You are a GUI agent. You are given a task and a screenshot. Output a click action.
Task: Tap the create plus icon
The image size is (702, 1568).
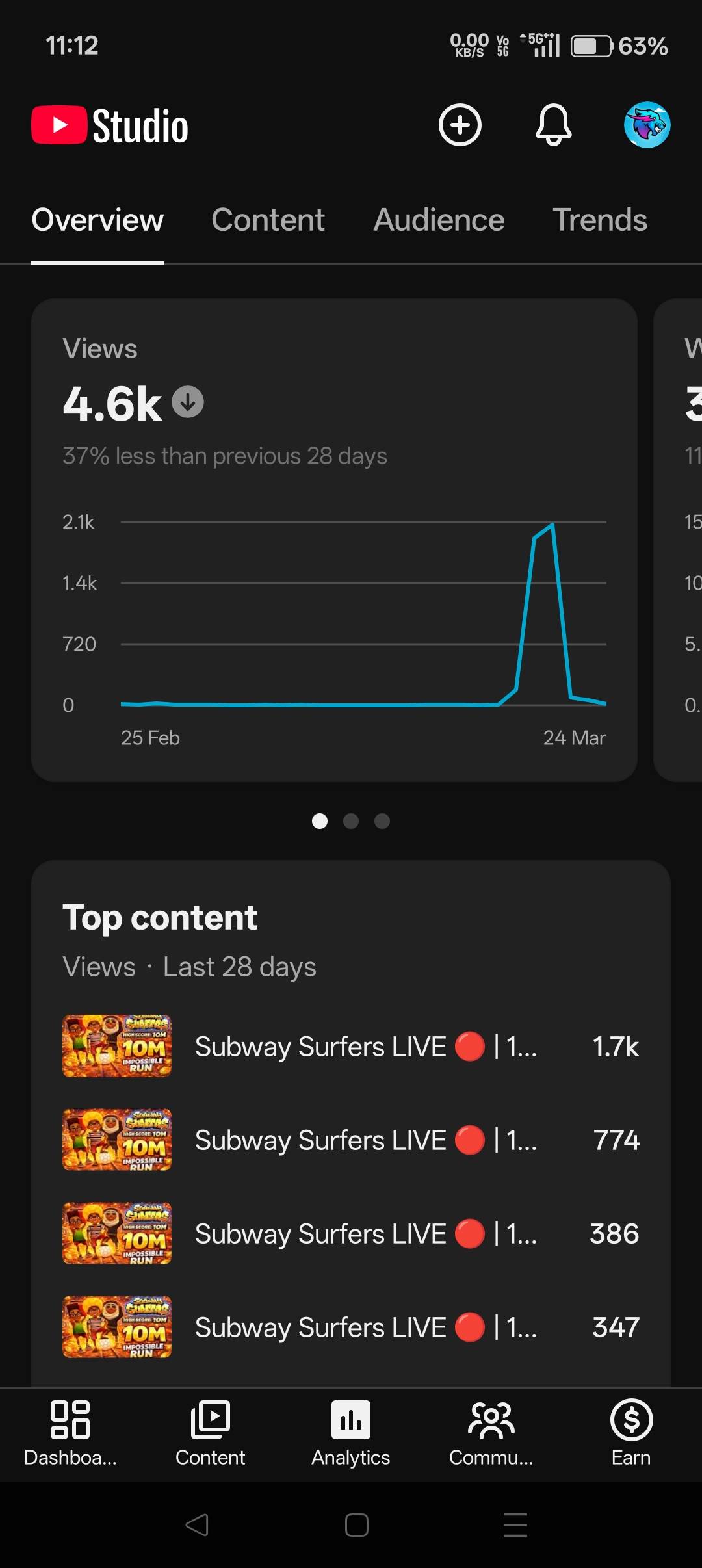coord(460,125)
